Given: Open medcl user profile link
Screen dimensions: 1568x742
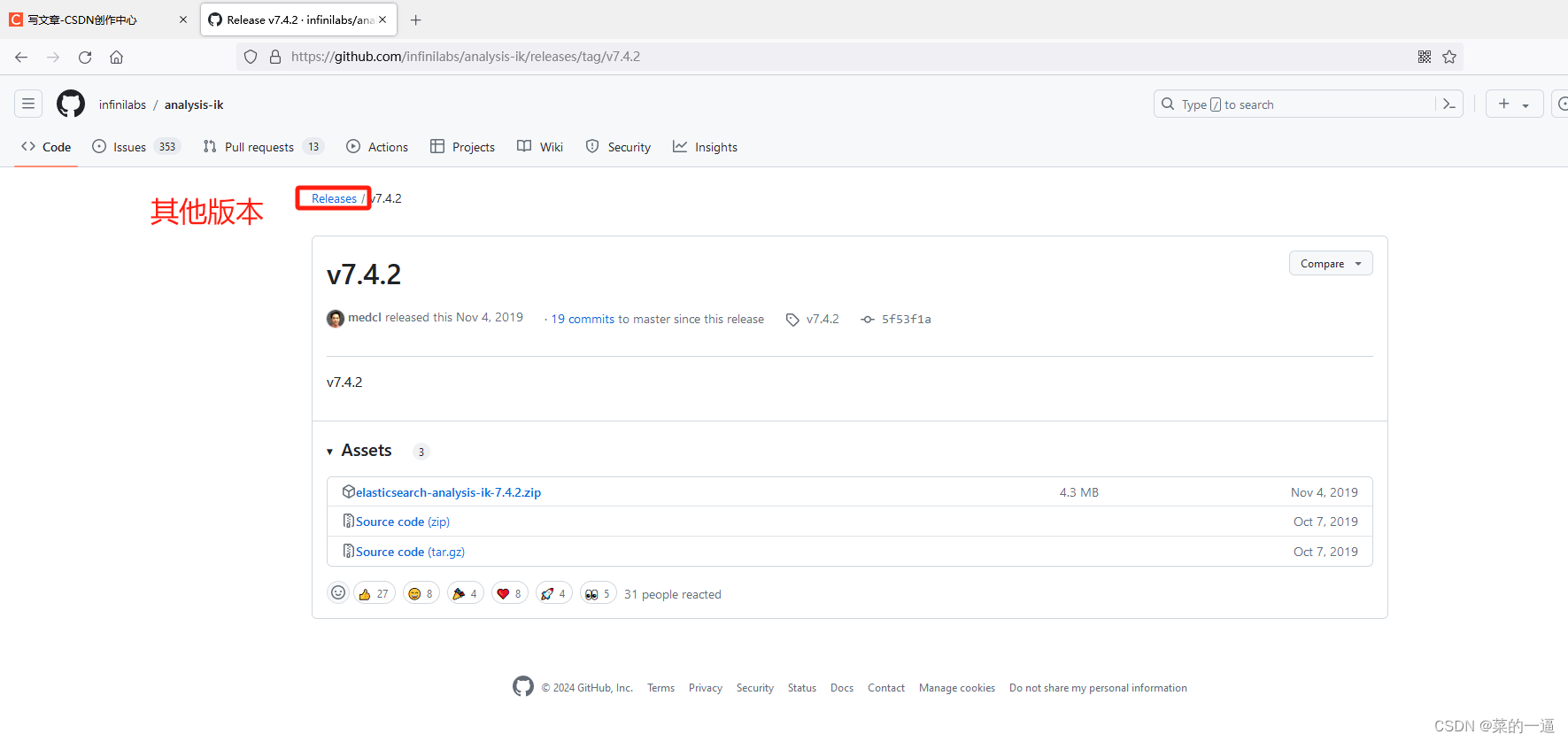Looking at the screenshot, I should point(365,317).
